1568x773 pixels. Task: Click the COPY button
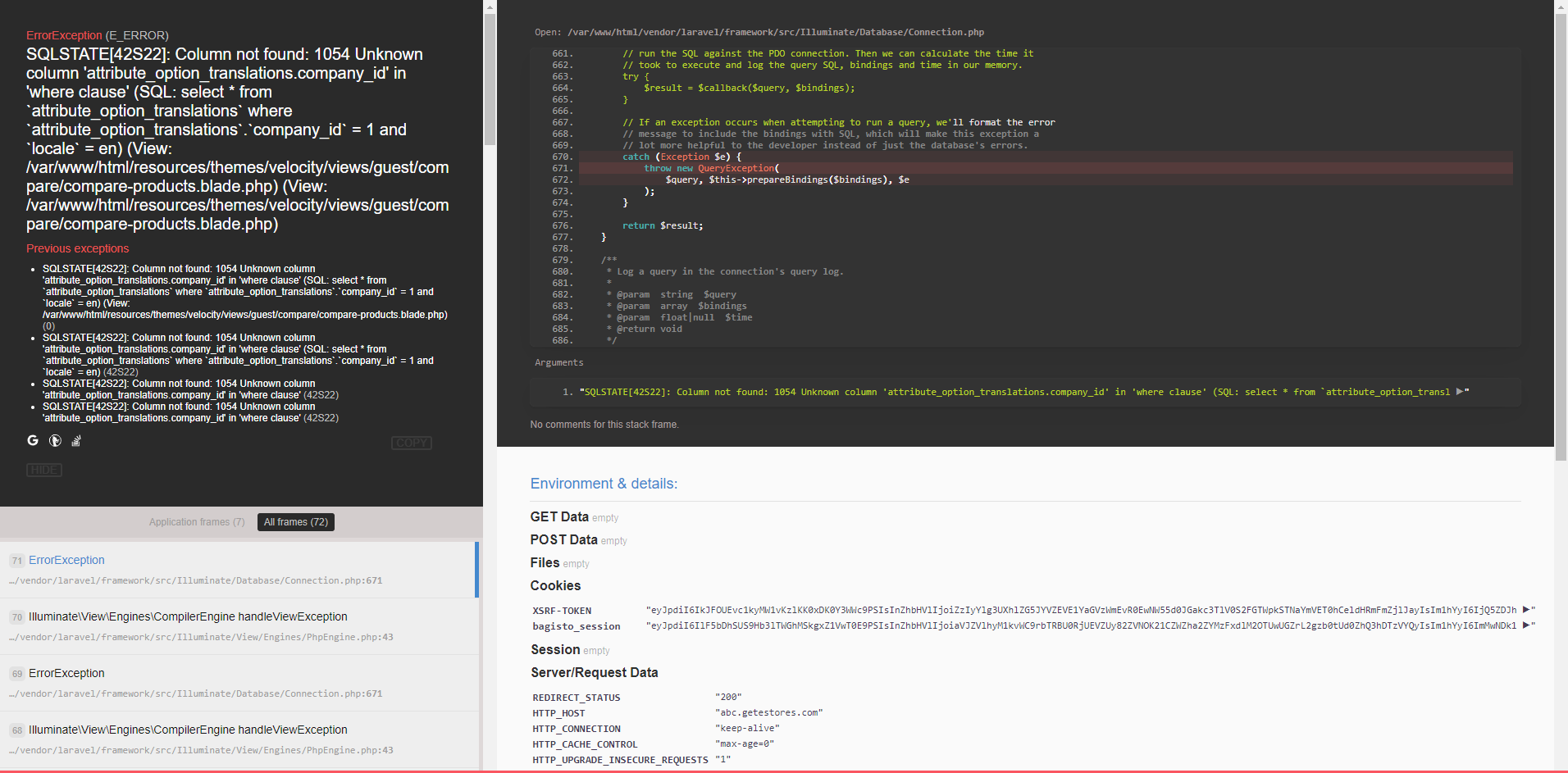point(412,443)
